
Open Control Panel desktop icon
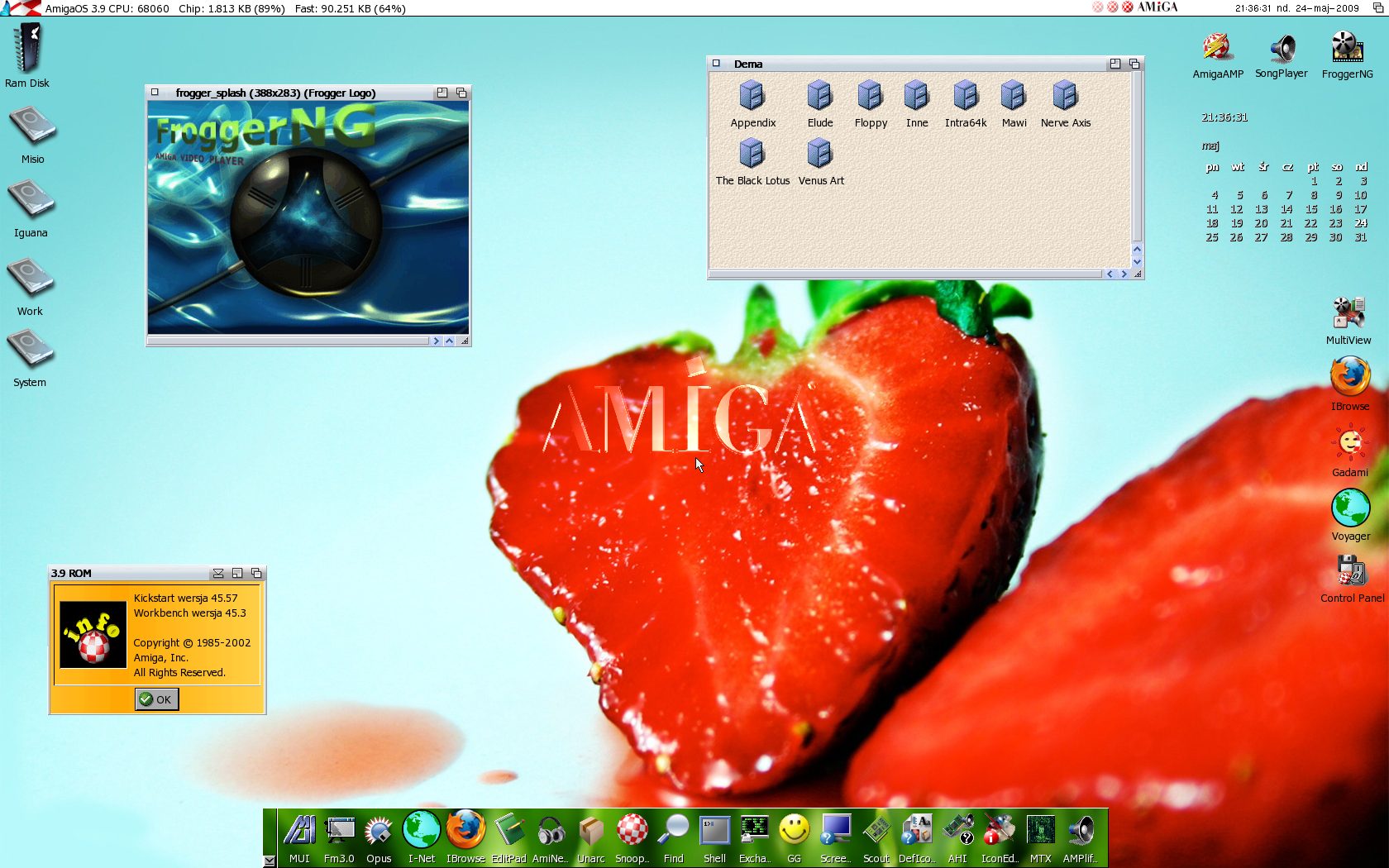[1352, 578]
